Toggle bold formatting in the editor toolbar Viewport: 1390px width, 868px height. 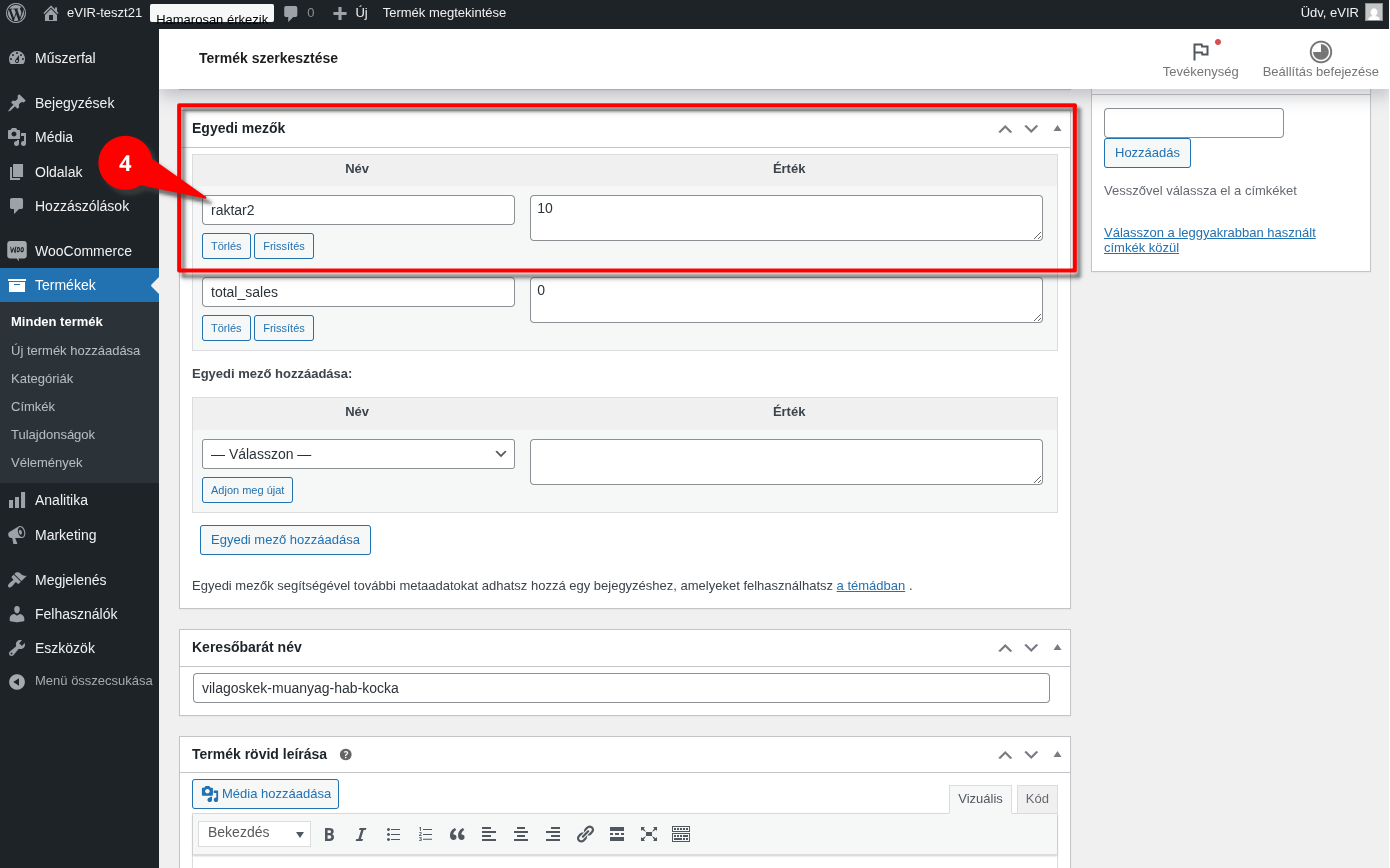tap(329, 834)
